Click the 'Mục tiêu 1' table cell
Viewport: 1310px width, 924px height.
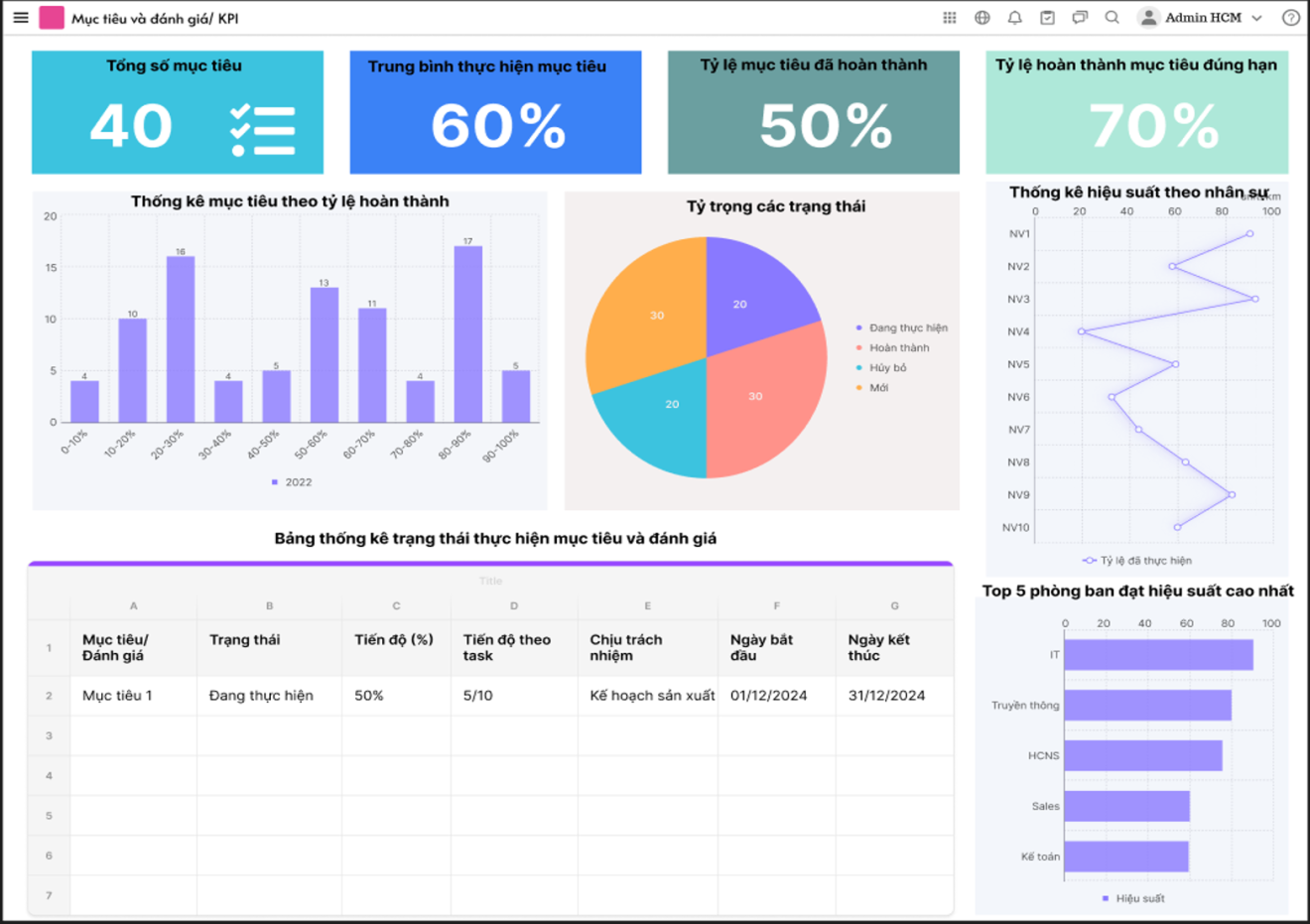coord(117,696)
